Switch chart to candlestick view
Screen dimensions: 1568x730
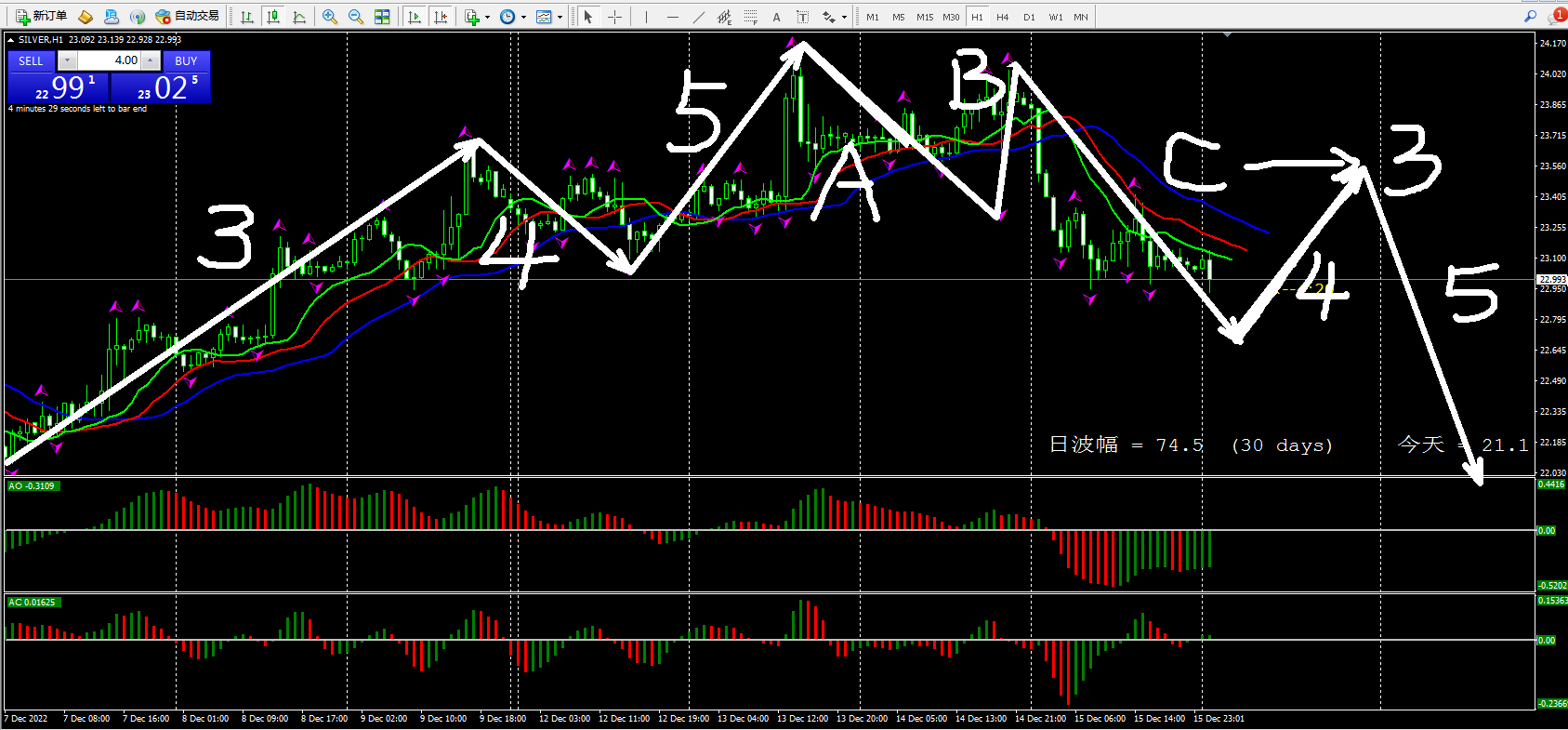point(273,17)
